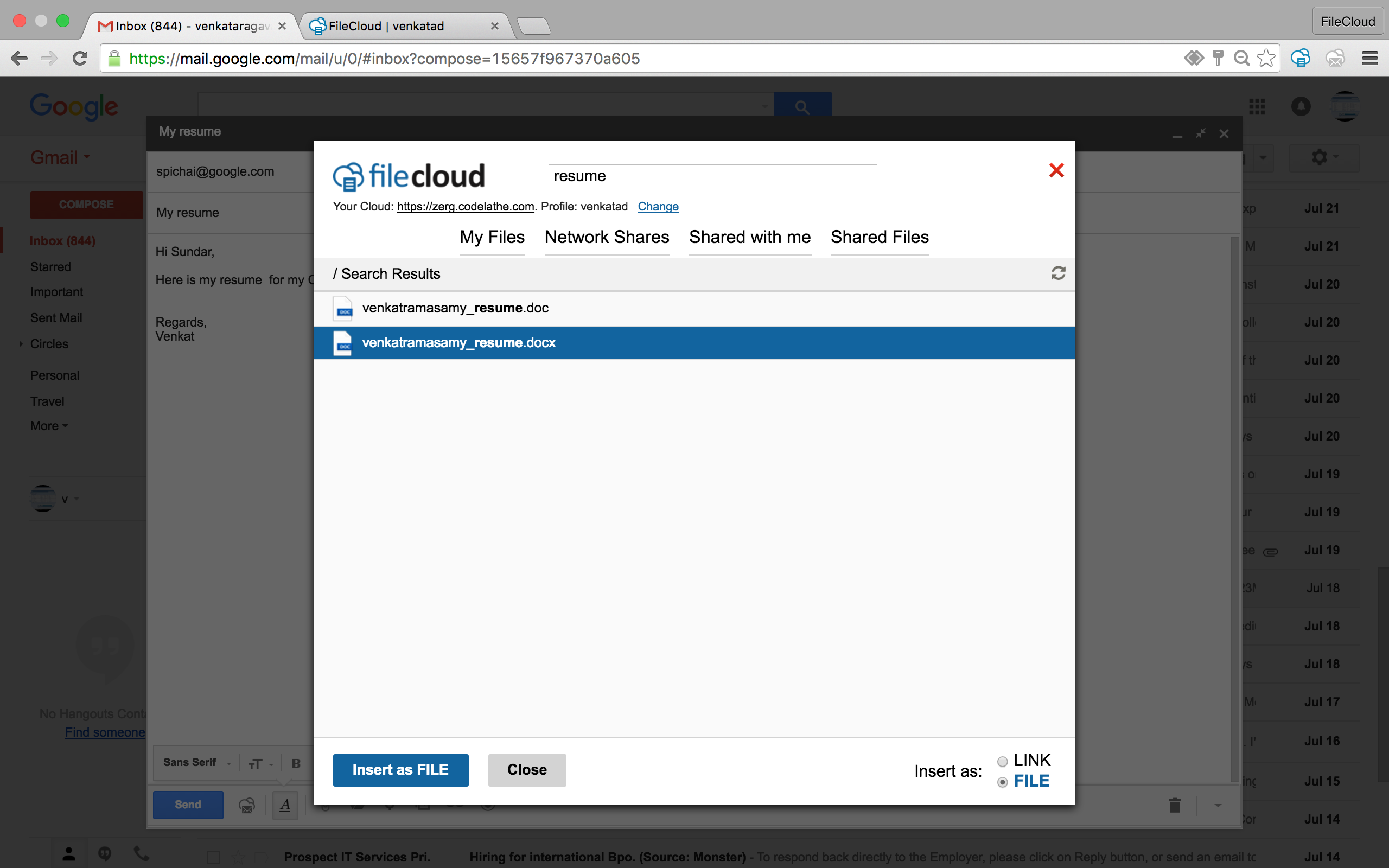
Task: Open the My Files tab
Action: tap(492, 237)
